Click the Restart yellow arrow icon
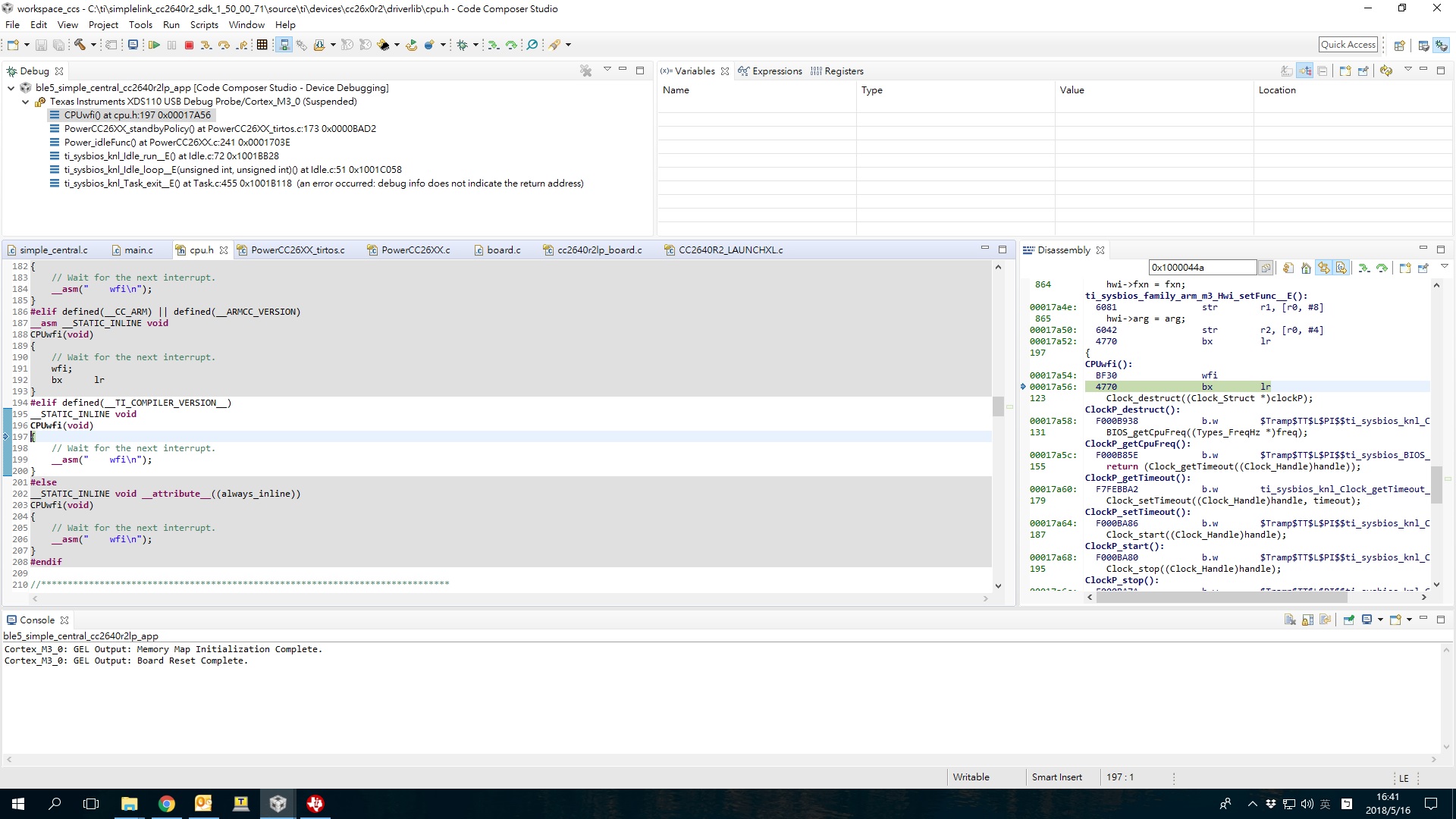The width and height of the screenshot is (1456, 819). (x=412, y=45)
